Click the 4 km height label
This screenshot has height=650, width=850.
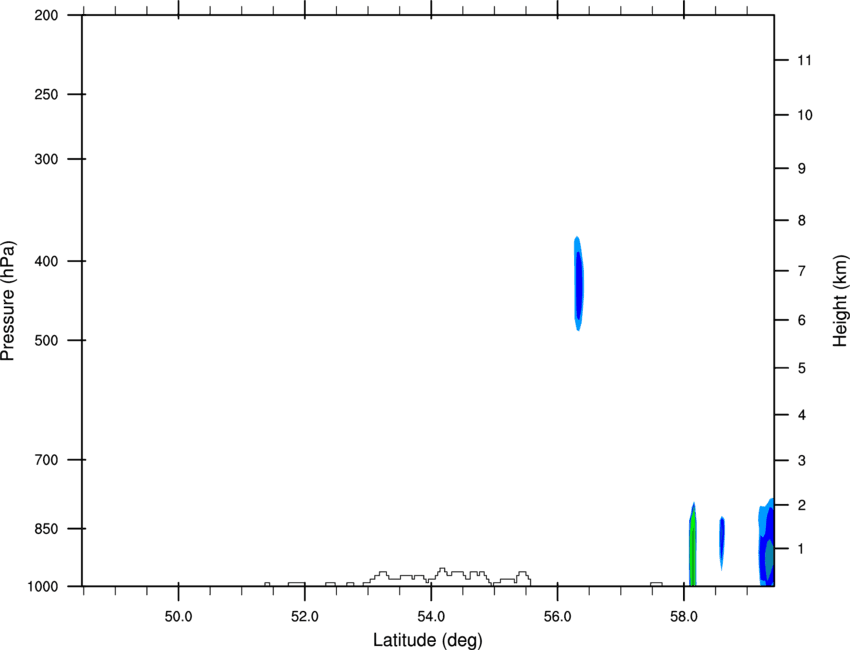point(802,415)
